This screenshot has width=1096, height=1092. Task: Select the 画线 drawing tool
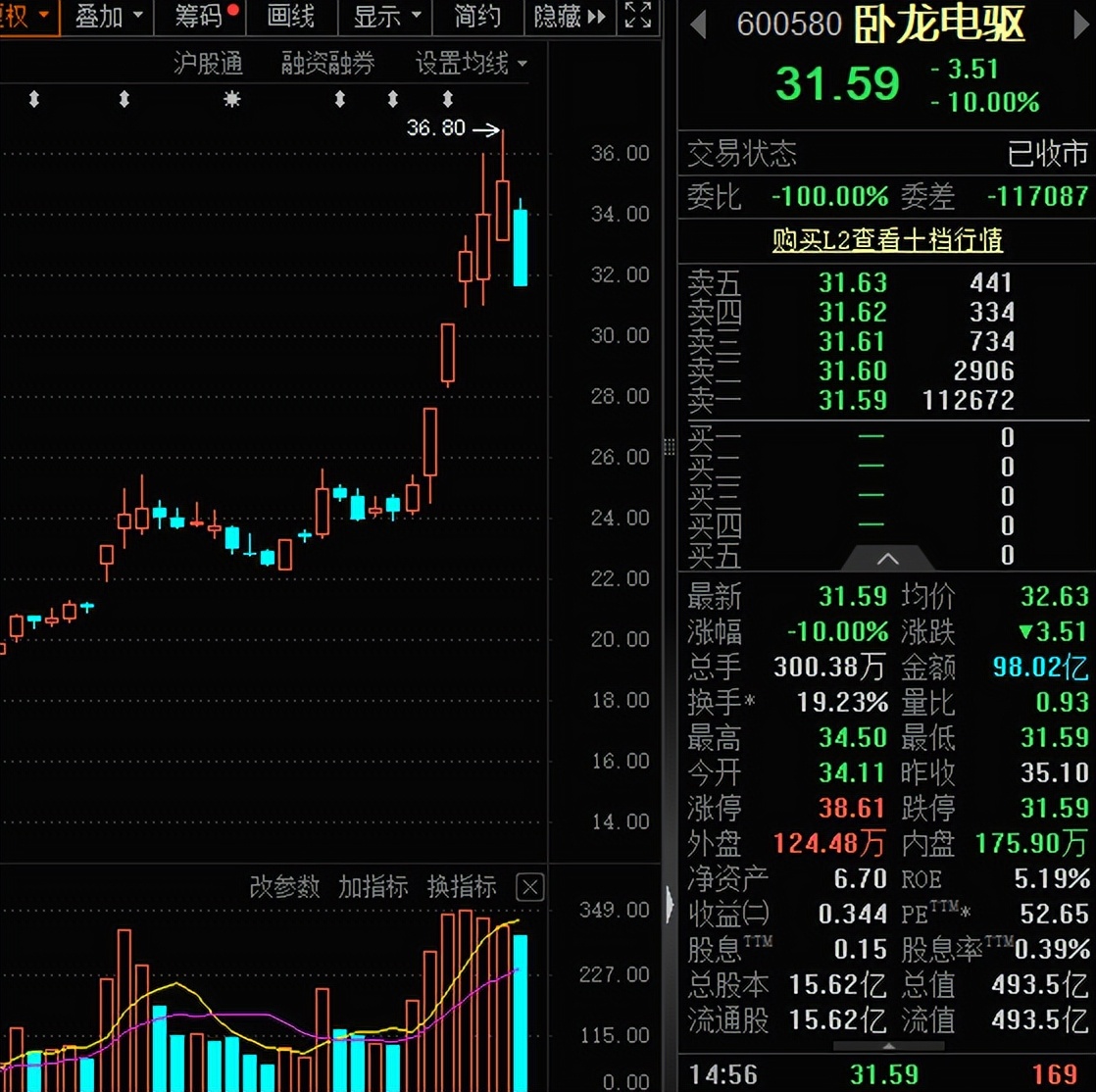[x=291, y=16]
